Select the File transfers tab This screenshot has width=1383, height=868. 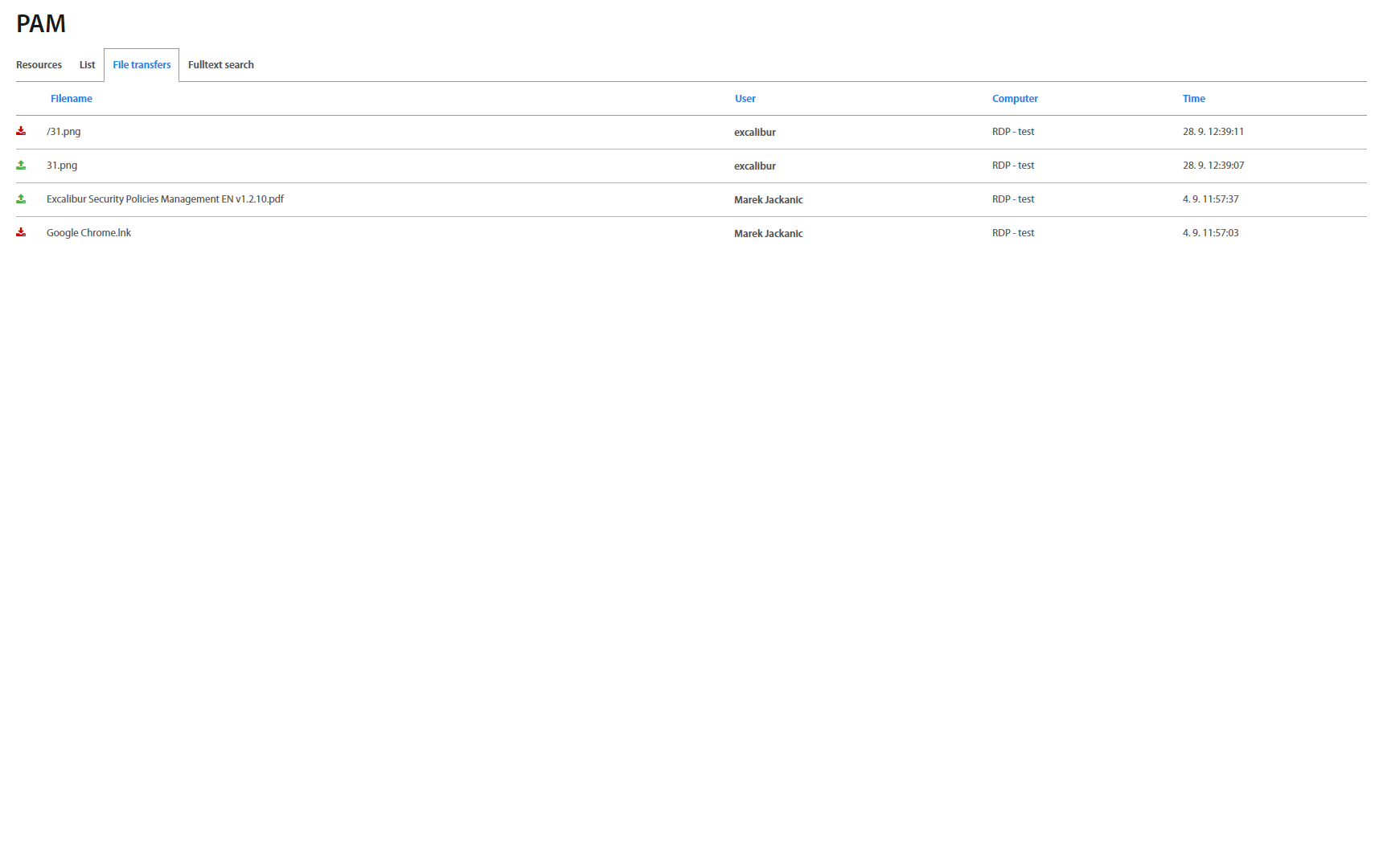coord(142,65)
